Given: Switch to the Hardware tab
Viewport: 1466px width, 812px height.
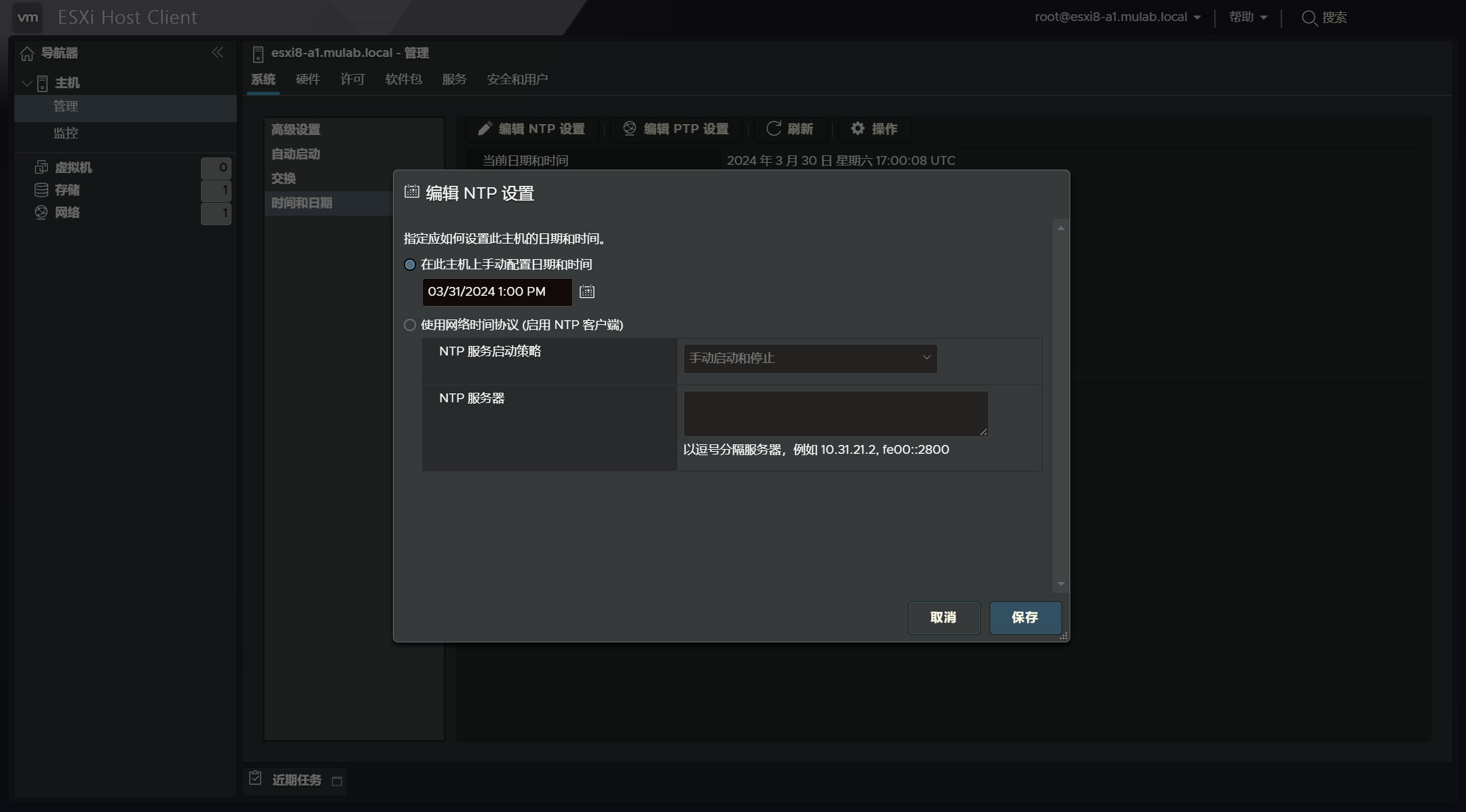Looking at the screenshot, I should [308, 79].
